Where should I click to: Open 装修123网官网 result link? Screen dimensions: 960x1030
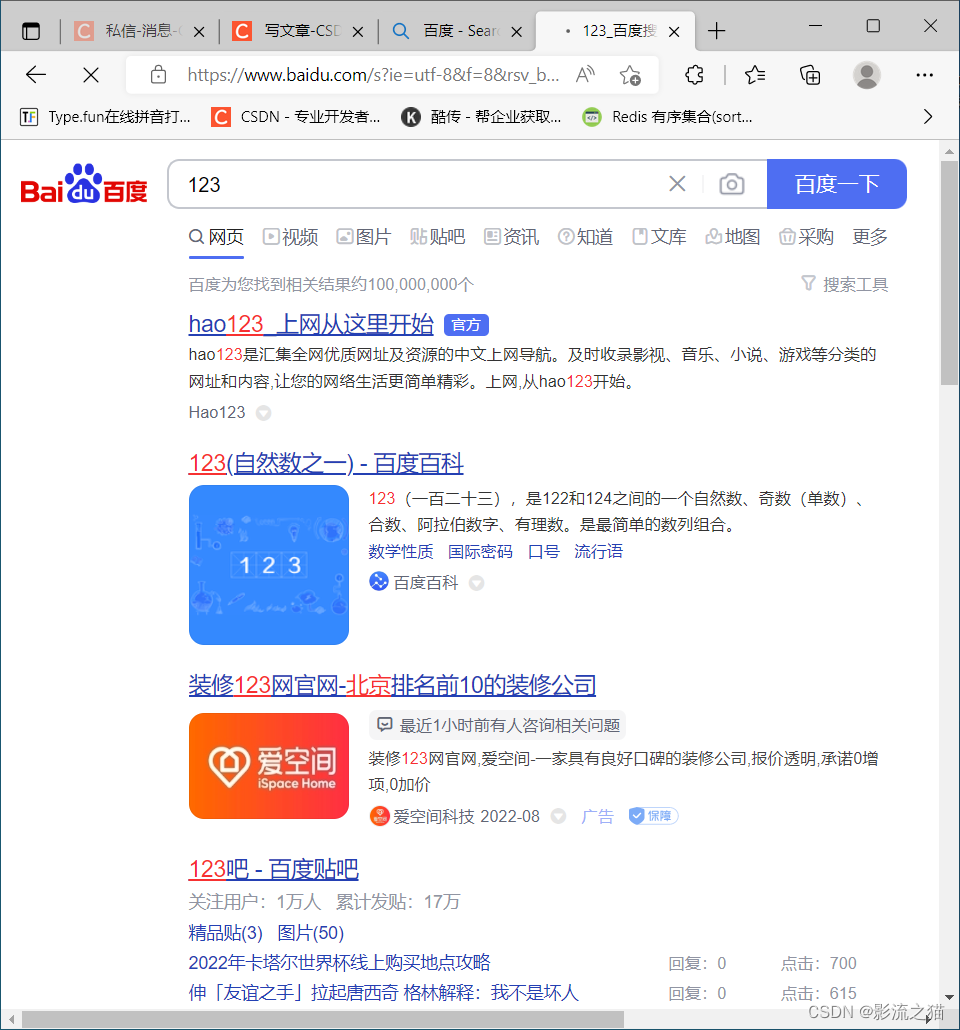[392, 685]
